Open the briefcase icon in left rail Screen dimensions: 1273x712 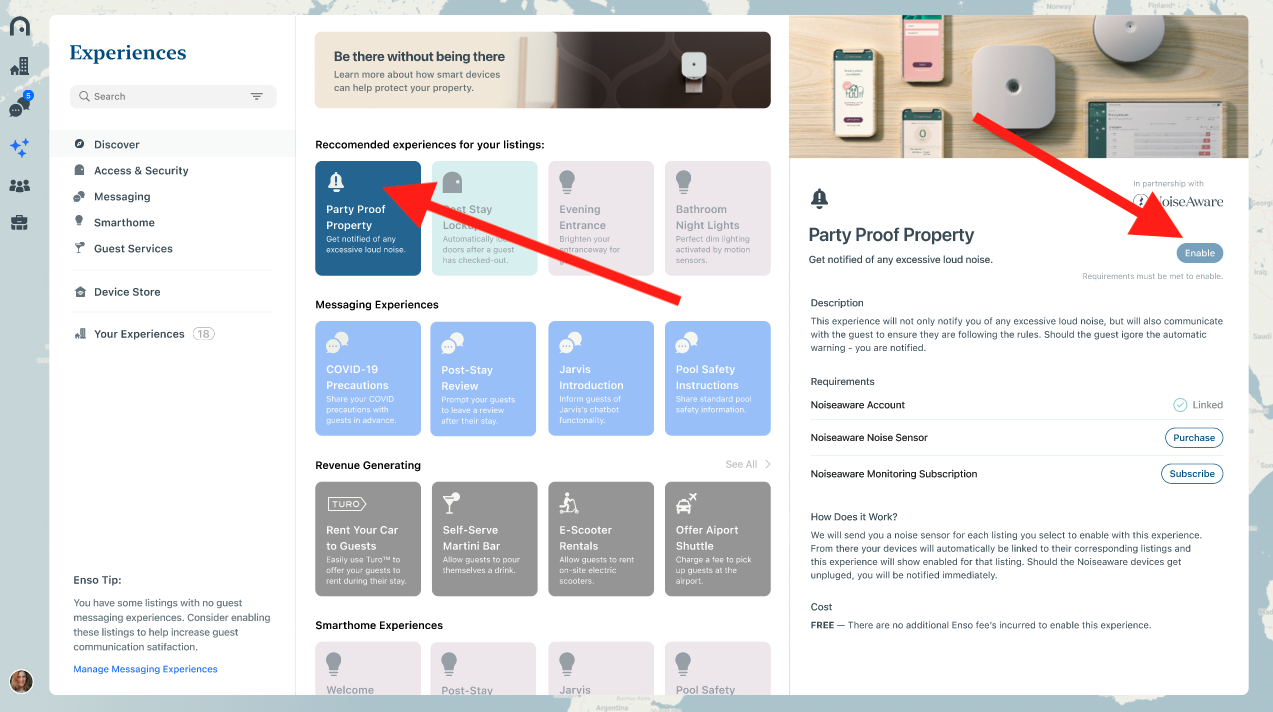tap(19, 223)
